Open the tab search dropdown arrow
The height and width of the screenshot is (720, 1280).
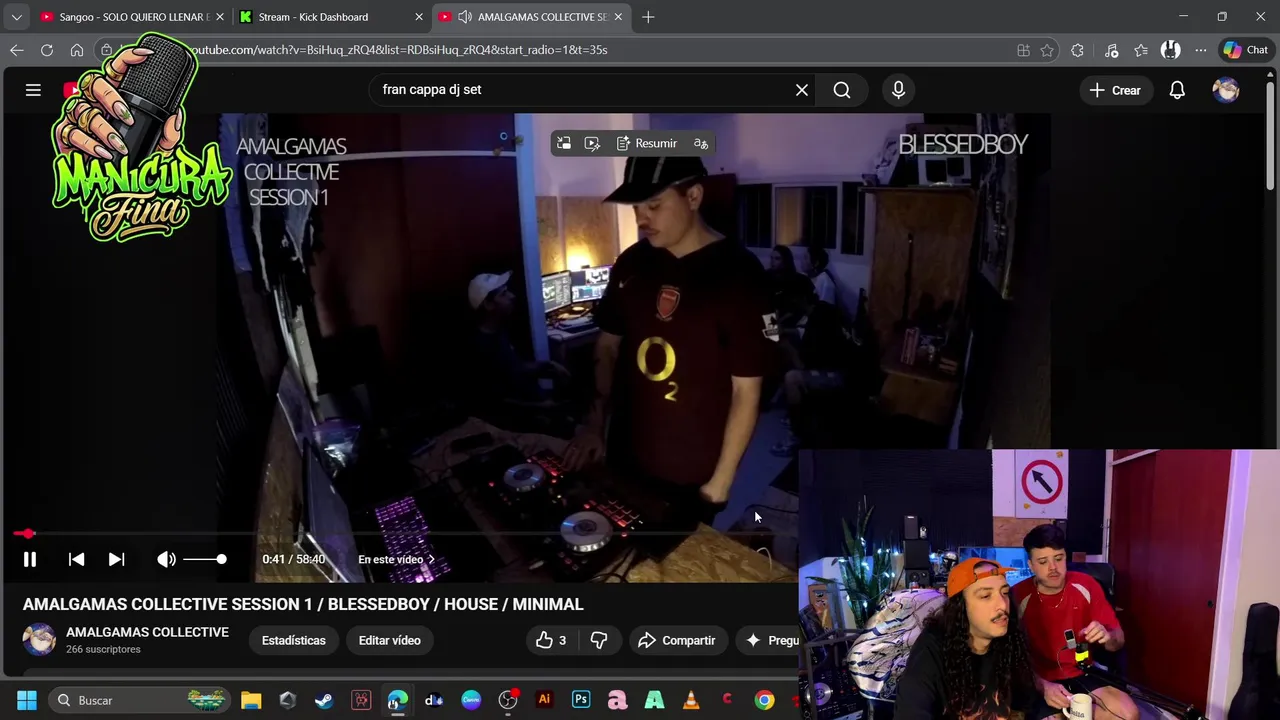point(16,17)
